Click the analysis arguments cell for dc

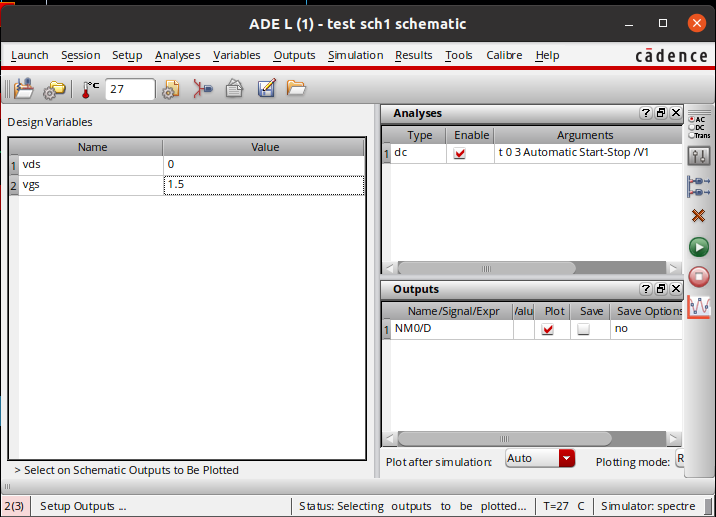[588, 153]
